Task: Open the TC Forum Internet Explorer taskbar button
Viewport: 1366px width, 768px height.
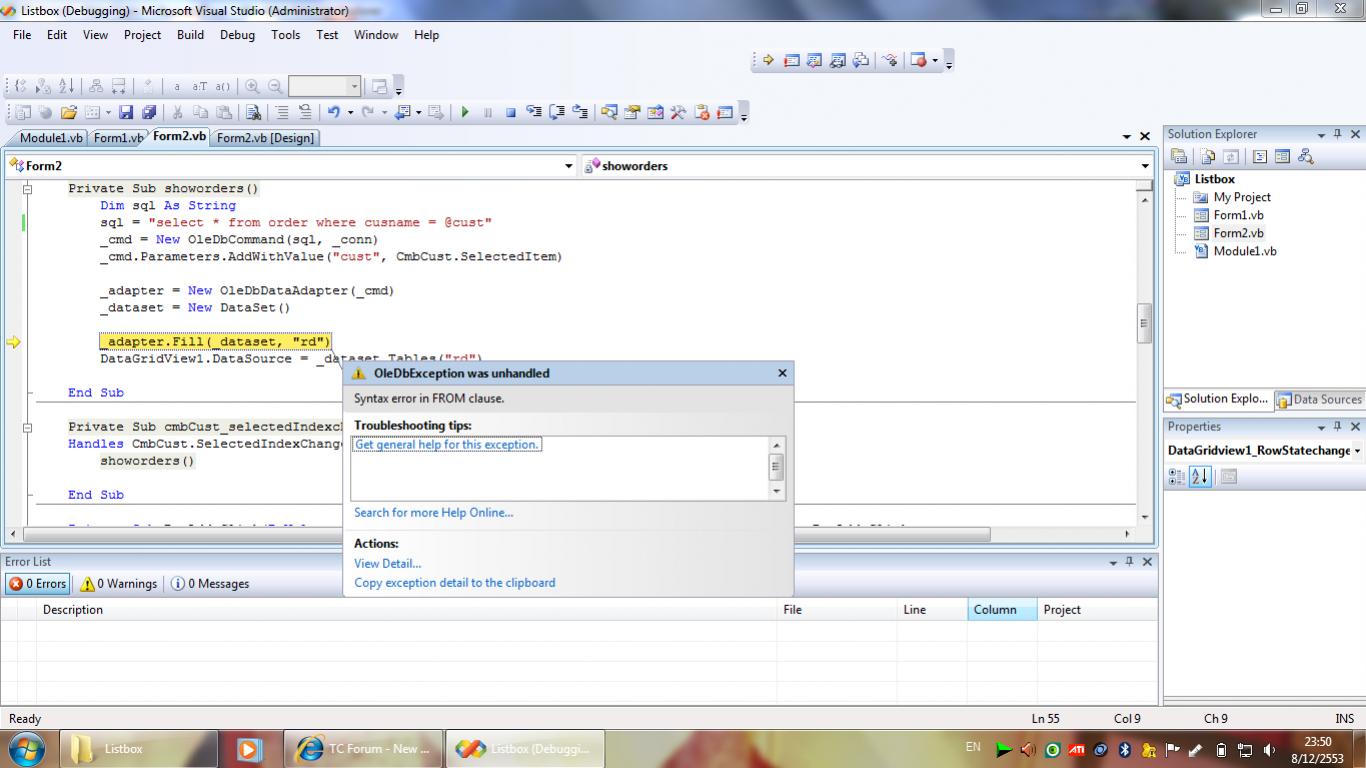Action: (x=364, y=748)
